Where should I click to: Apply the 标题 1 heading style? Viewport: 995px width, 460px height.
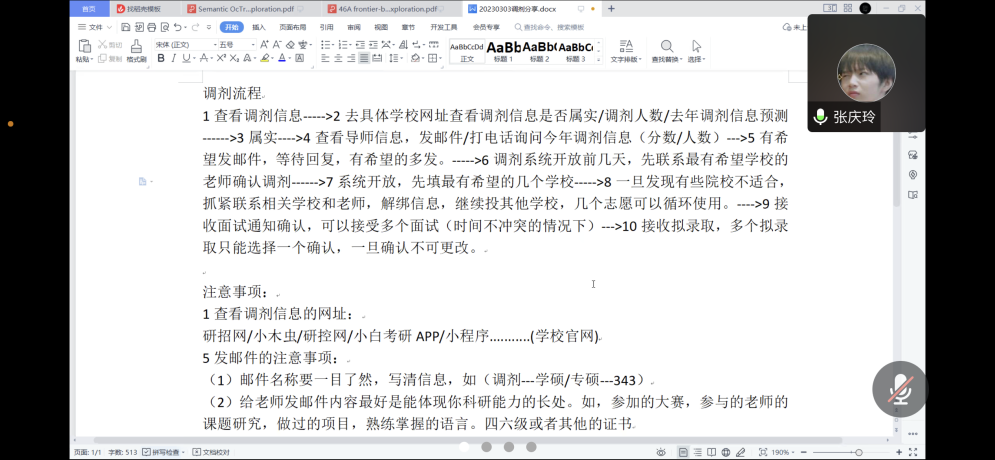click(504, 51)
